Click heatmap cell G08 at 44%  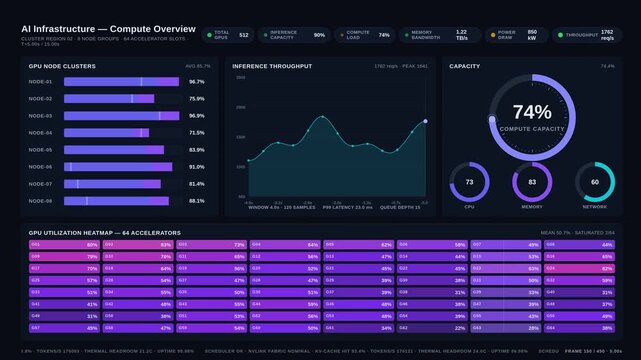pos(579,245)
